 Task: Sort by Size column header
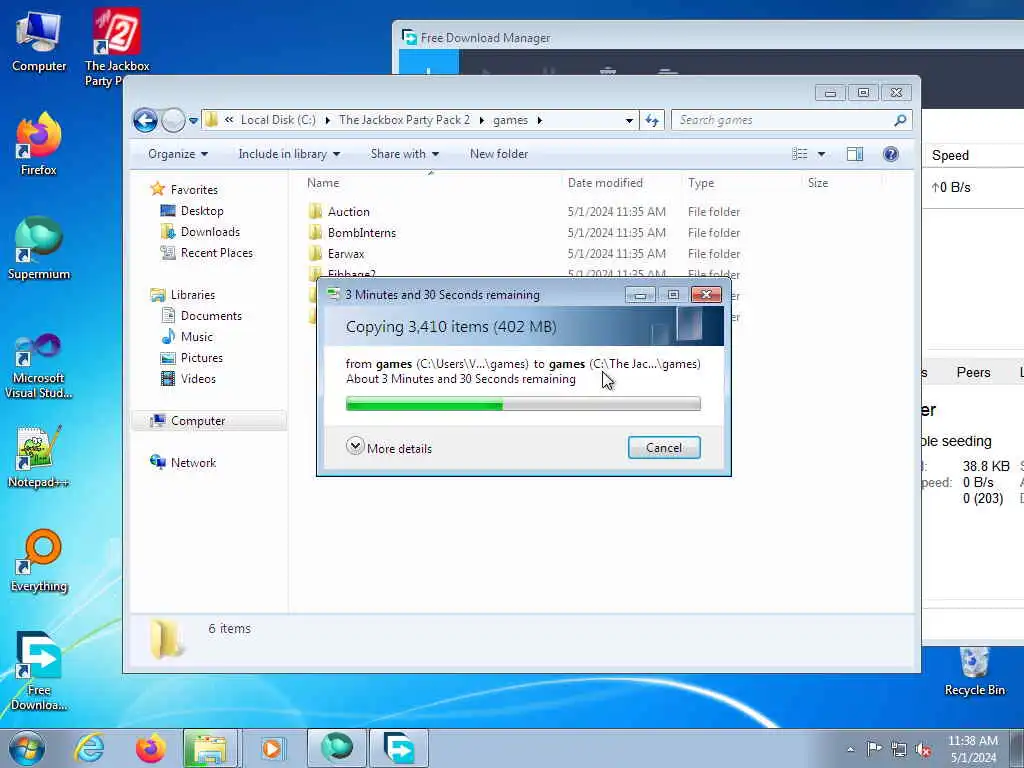(841, 184)
